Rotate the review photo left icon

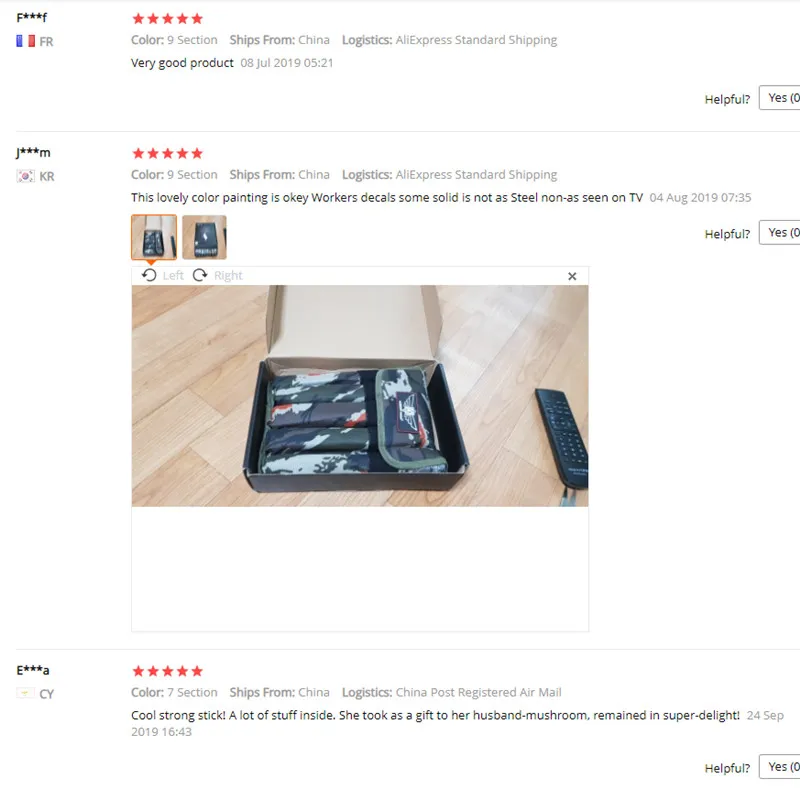point(149,276)
